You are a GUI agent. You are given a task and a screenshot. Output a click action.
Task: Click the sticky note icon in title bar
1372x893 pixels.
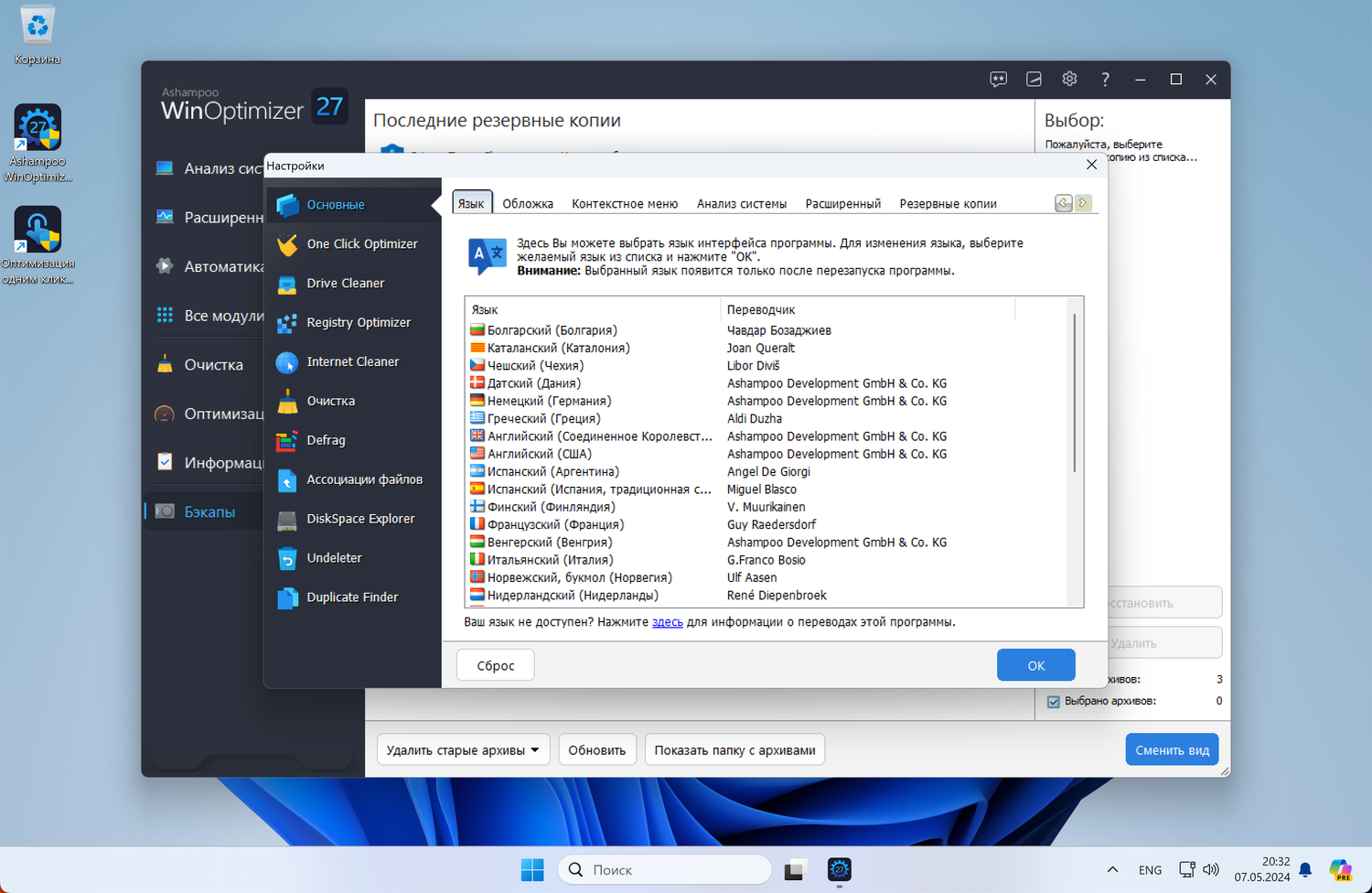(x=1034, y=80)
